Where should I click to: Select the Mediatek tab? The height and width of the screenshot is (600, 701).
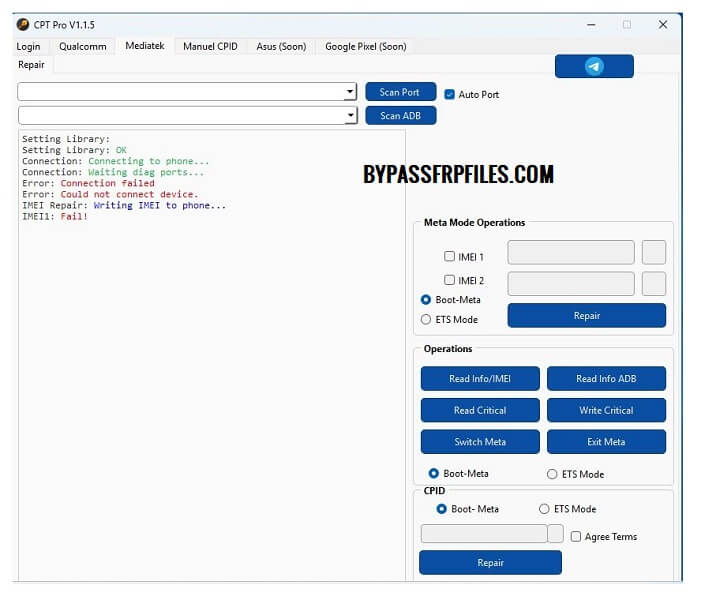[x=145, y=46]
